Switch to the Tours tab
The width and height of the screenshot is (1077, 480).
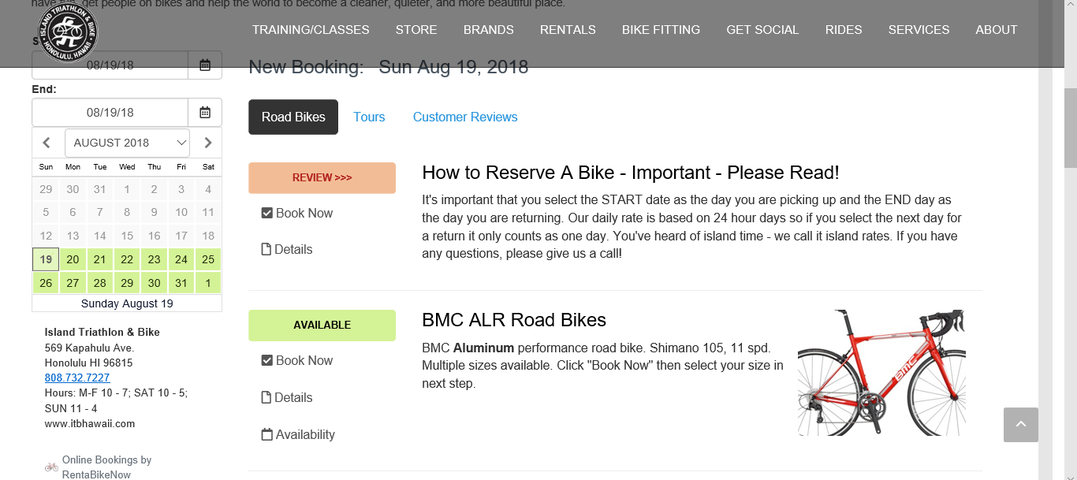pos(369,117)
